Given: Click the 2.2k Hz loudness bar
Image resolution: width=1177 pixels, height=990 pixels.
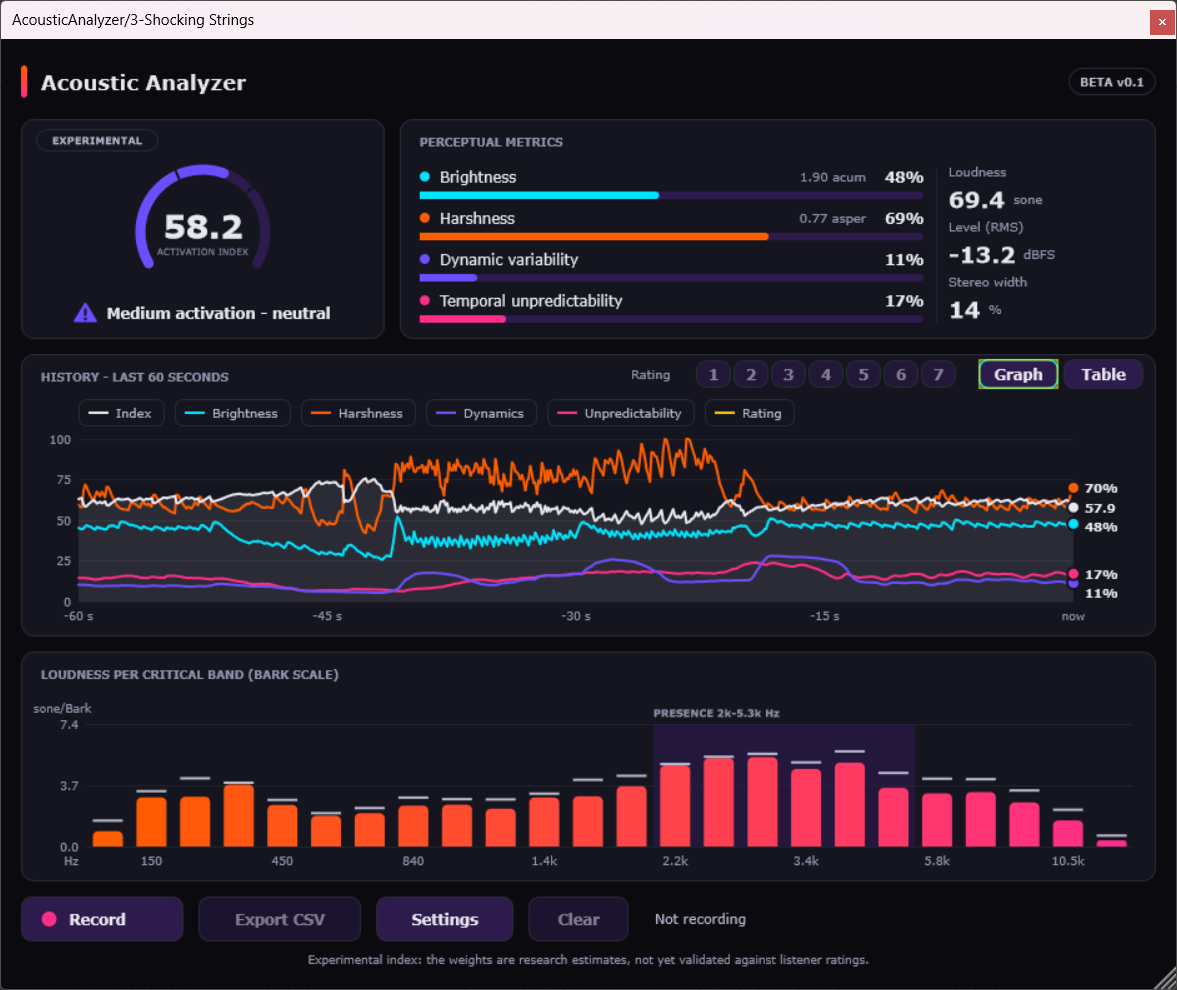Looking at the screenshot, I should click(x=675, y=805).
